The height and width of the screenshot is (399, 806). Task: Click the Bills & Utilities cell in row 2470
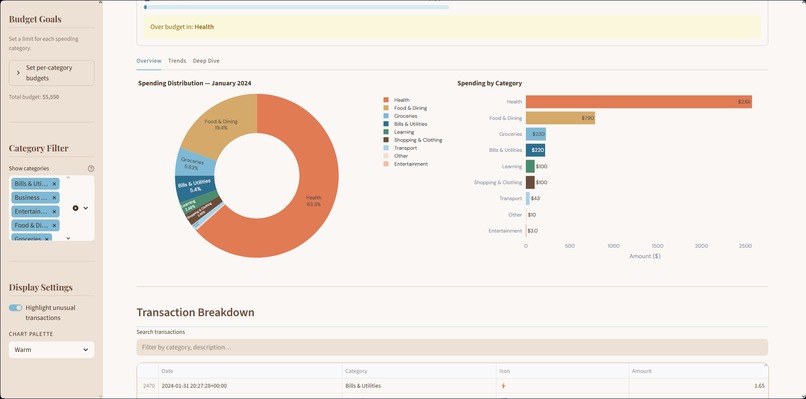[419, 386]
